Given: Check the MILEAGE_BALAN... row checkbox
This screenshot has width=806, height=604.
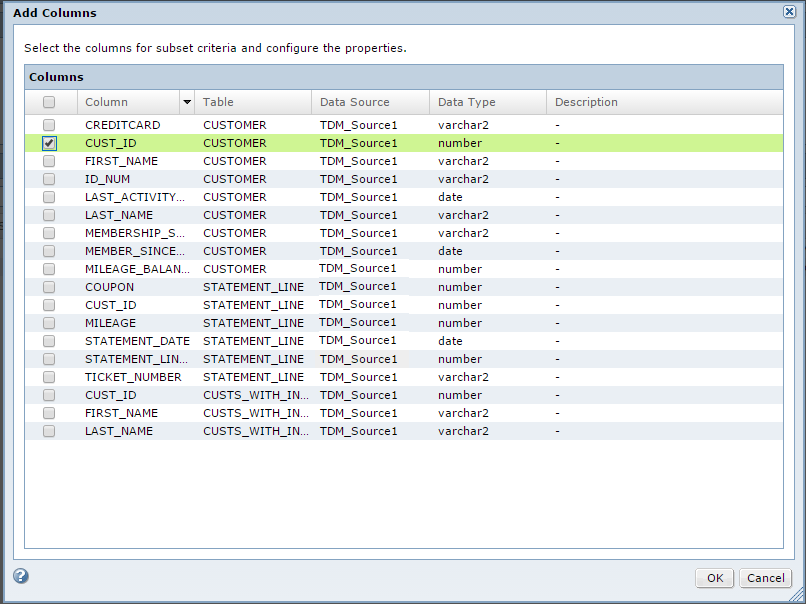Looking at the screenshot, I should 49,269.
